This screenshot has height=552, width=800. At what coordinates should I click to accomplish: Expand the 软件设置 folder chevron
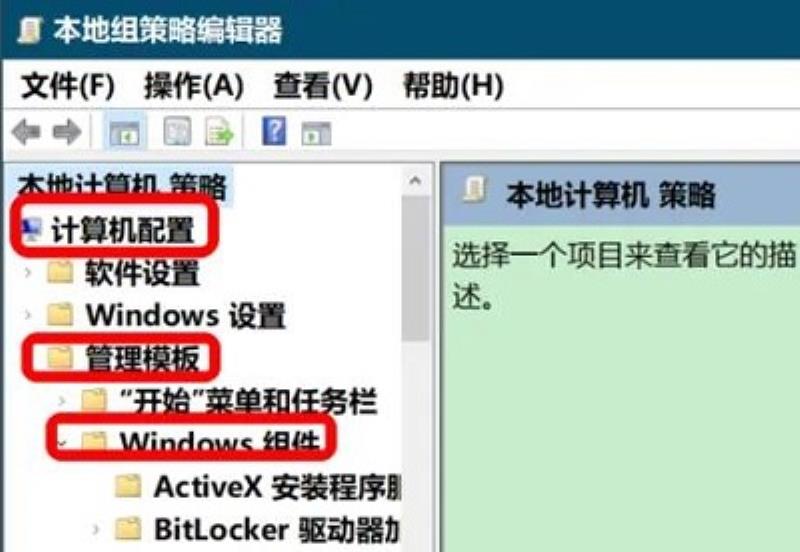click(28, 272)
